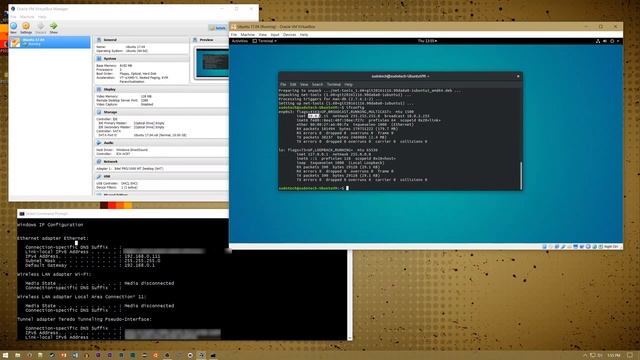Expand the Terminal app menu in the Ubuntu top bar
This screenshot has width=640, height=360.
pyautogui.click(x=265, y=41)
